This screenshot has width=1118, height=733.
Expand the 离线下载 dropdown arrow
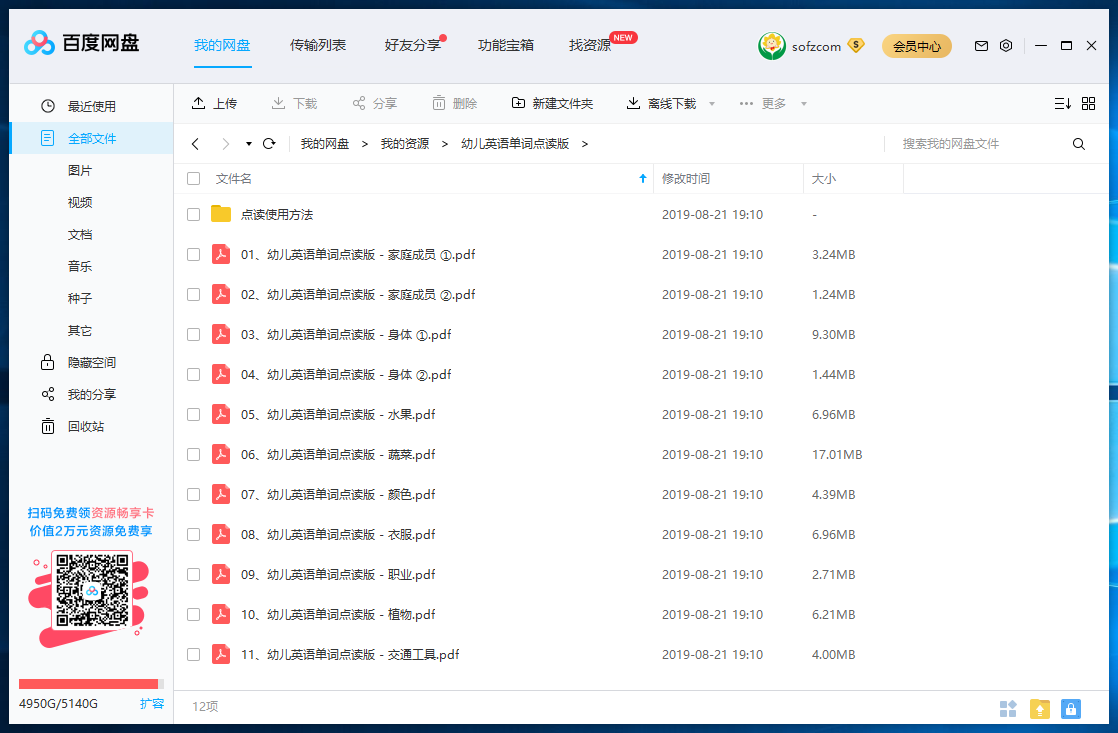pyautogui.click(x=712, y=104)
